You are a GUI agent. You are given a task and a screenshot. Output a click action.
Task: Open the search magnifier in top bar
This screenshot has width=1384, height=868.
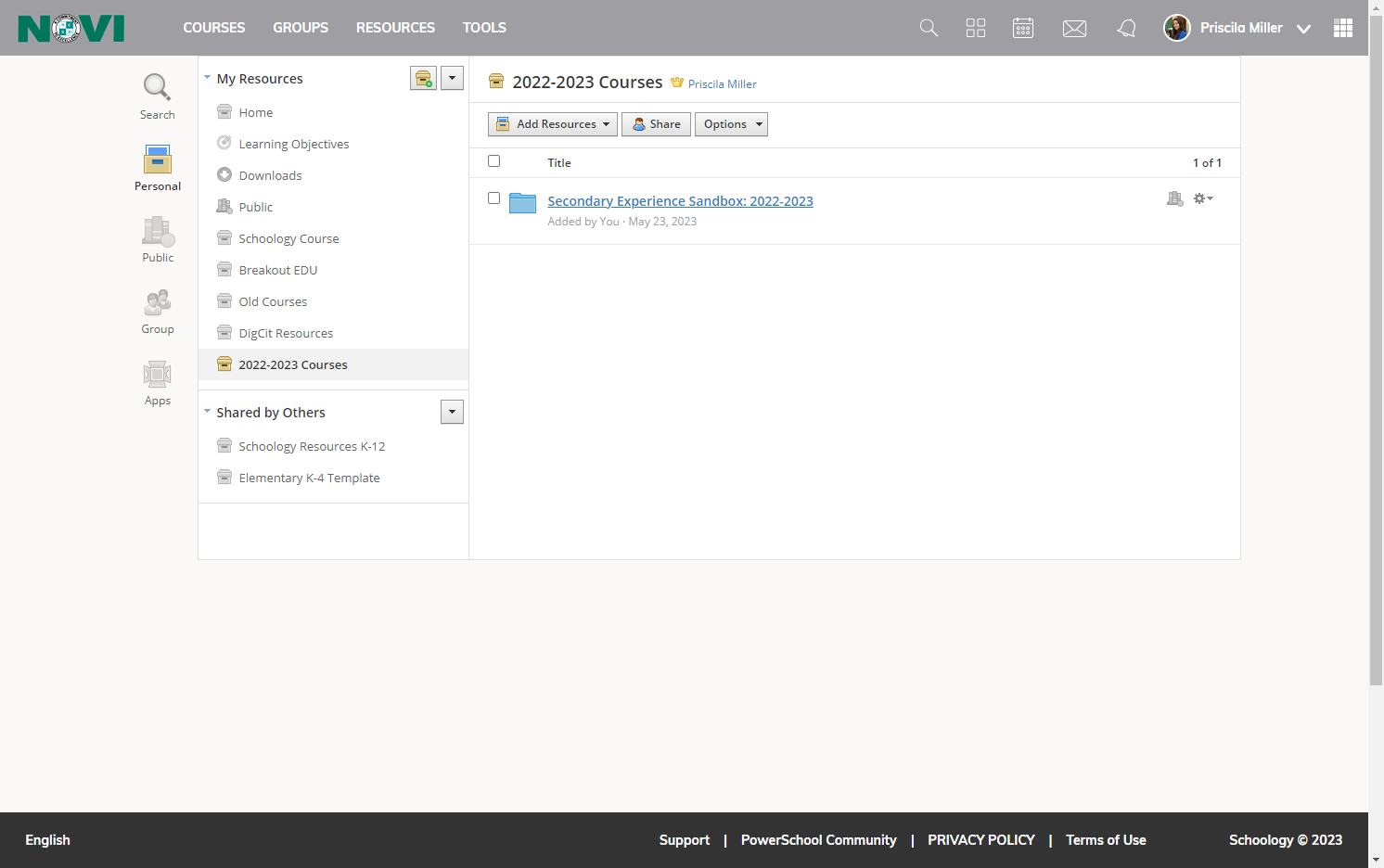(929, 28)
